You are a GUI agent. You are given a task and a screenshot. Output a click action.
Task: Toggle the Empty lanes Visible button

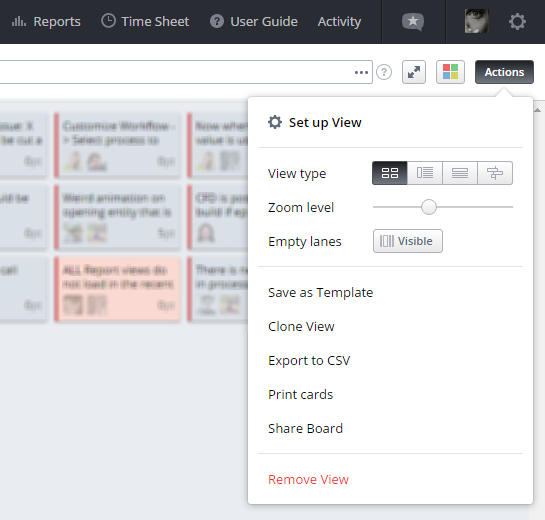(x=408, y=241)
